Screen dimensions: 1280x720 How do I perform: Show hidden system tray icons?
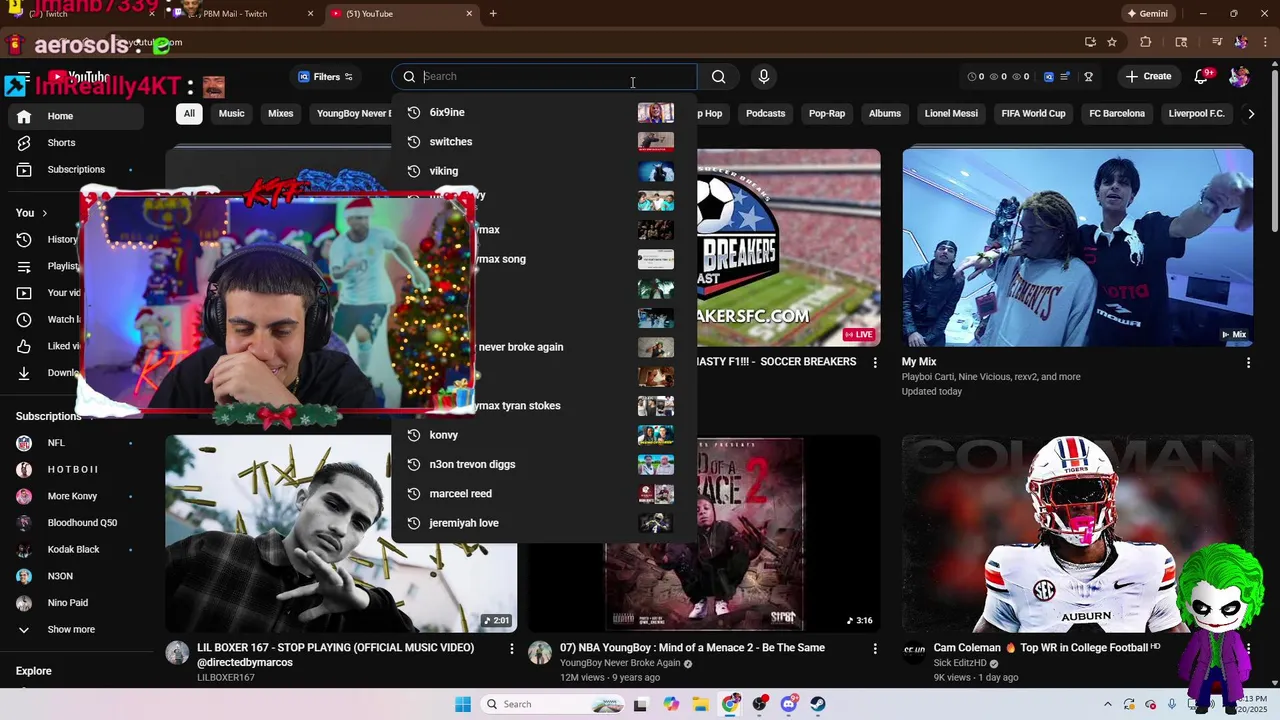(x=1107, y=704)
